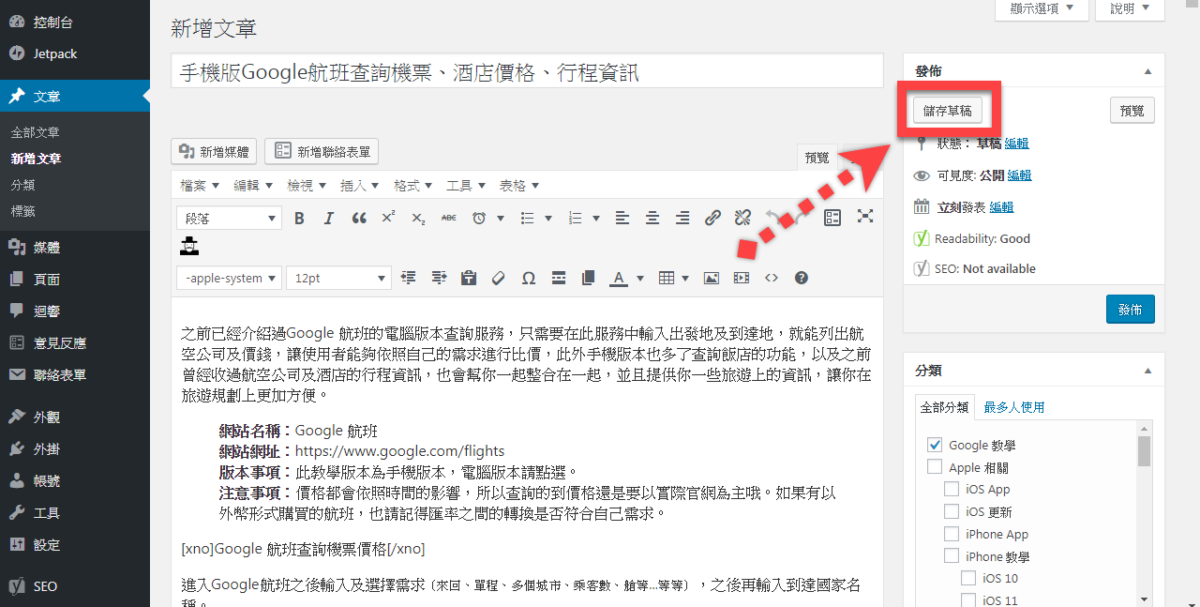Edit visibility via 編輯 link beside 公開
Viewport: 1200px width, 607px height.
click(x=1019, y=175)
